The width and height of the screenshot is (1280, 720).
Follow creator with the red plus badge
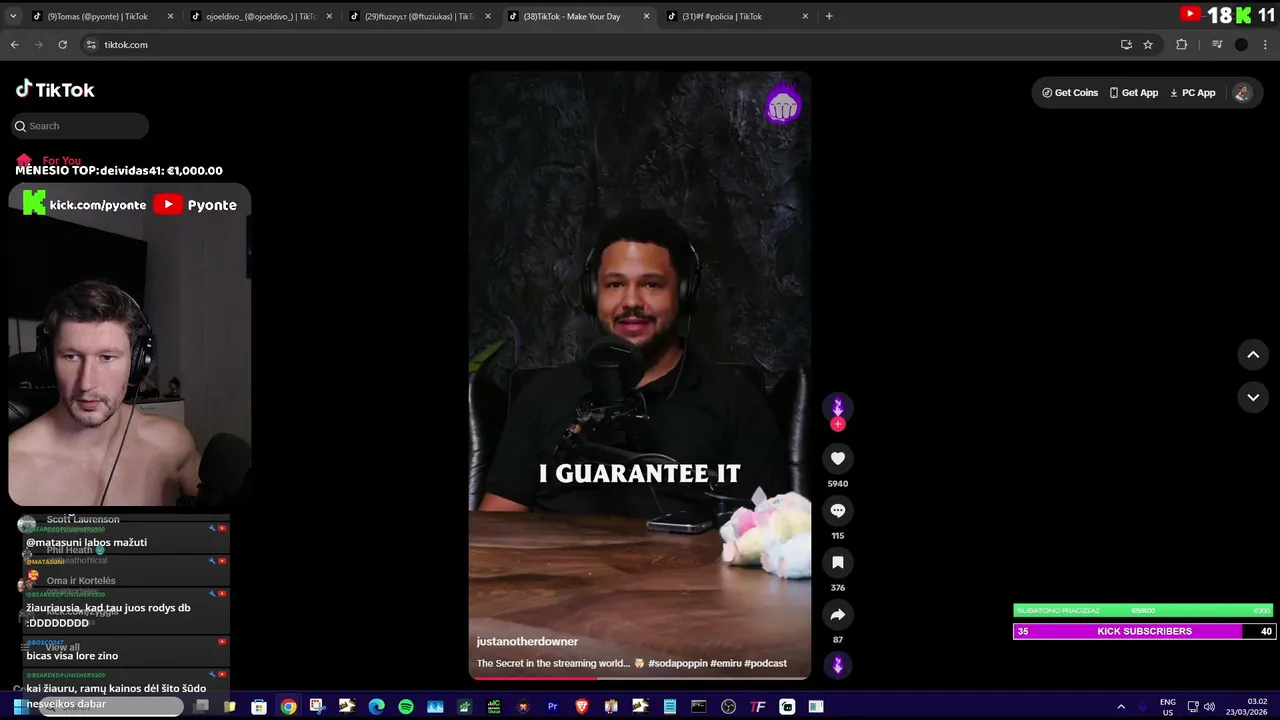(x=838, y=424)
